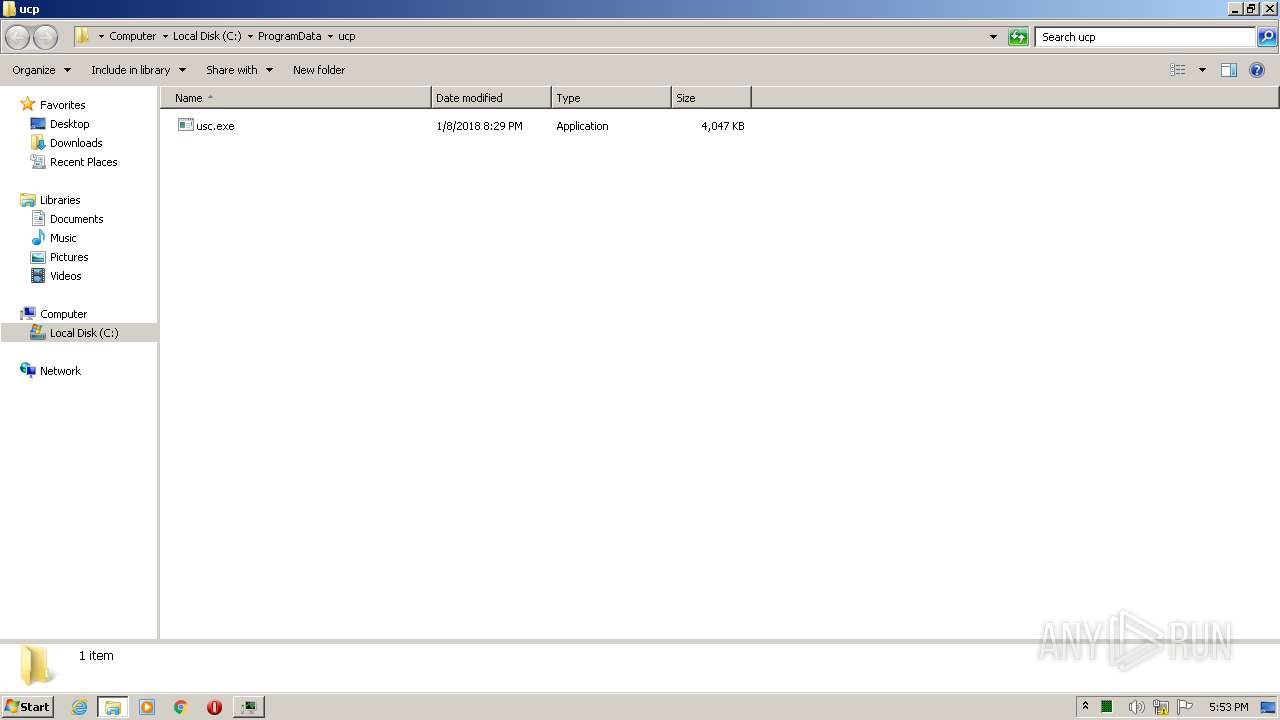This screenshot has height=720, width=1280.
Task: Sort by the Type column
Action: 611,98
